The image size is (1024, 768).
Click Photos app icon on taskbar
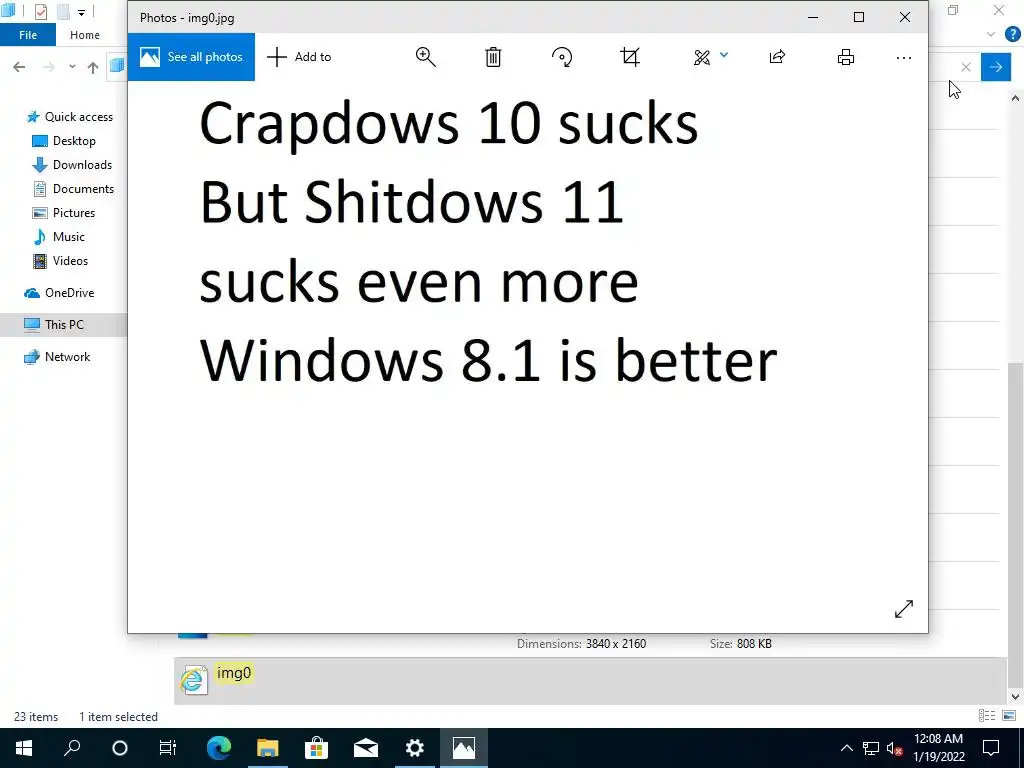tap(464, 748)
